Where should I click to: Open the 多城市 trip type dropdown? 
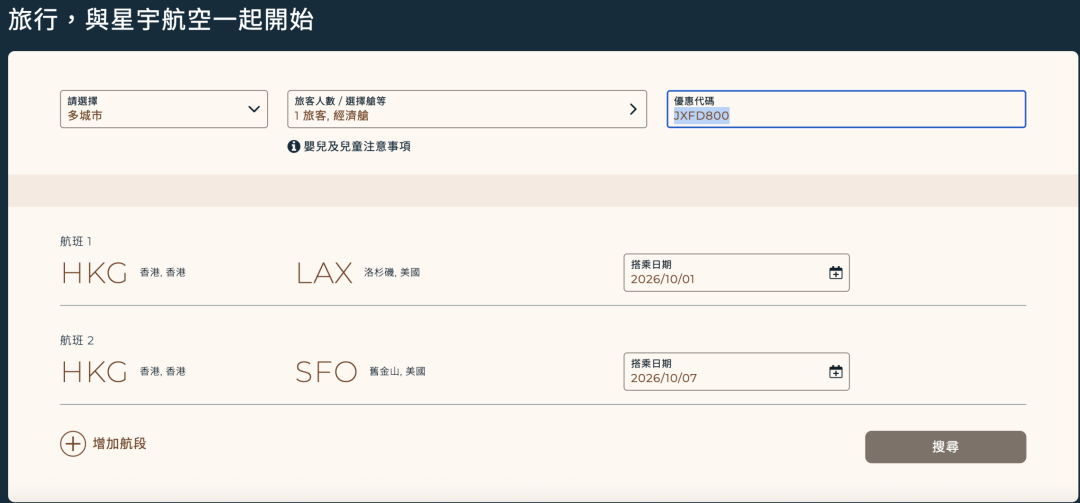pyautogui.click(x=164, y=109)
